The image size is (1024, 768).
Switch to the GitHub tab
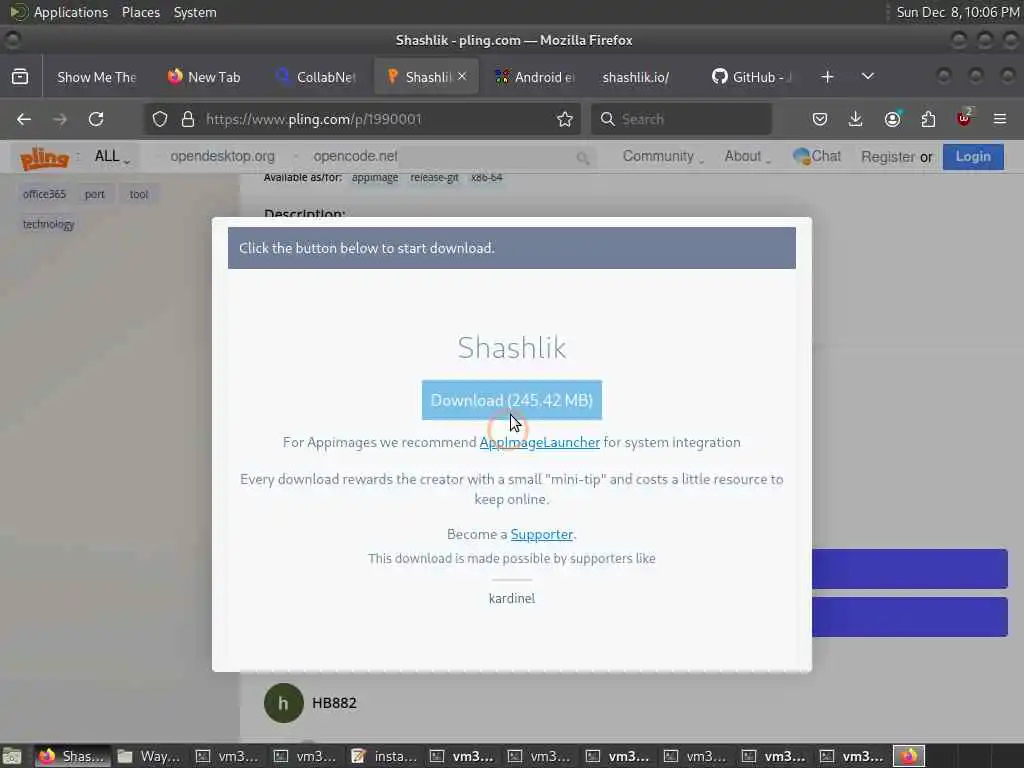pos(751,77)
